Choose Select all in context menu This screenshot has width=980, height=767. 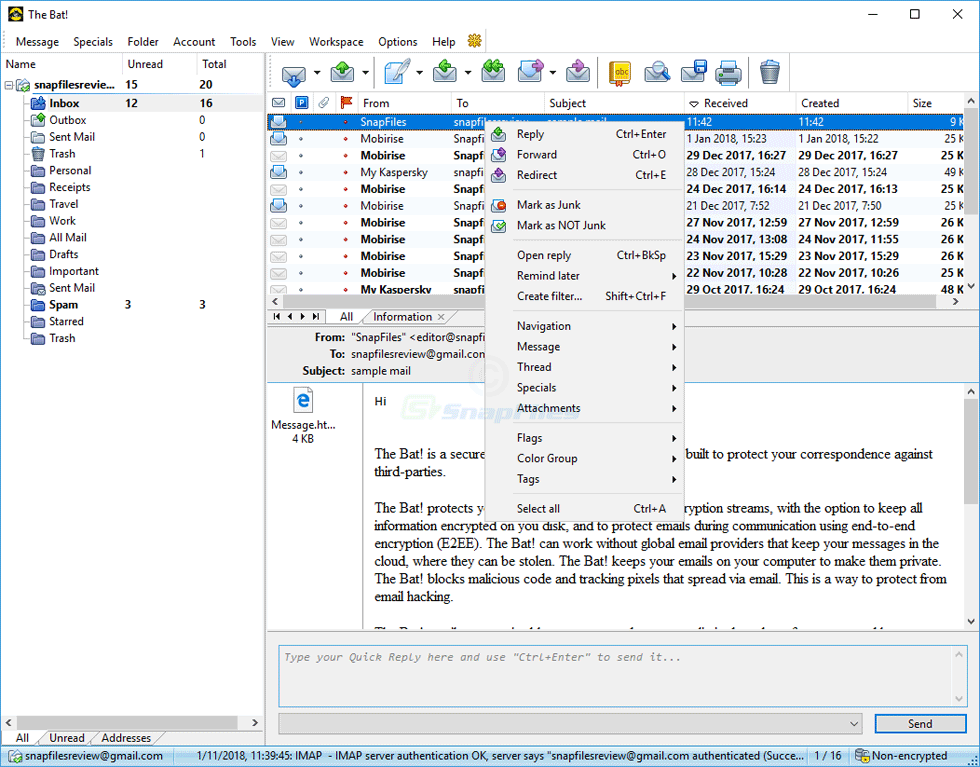coord(585,509)
